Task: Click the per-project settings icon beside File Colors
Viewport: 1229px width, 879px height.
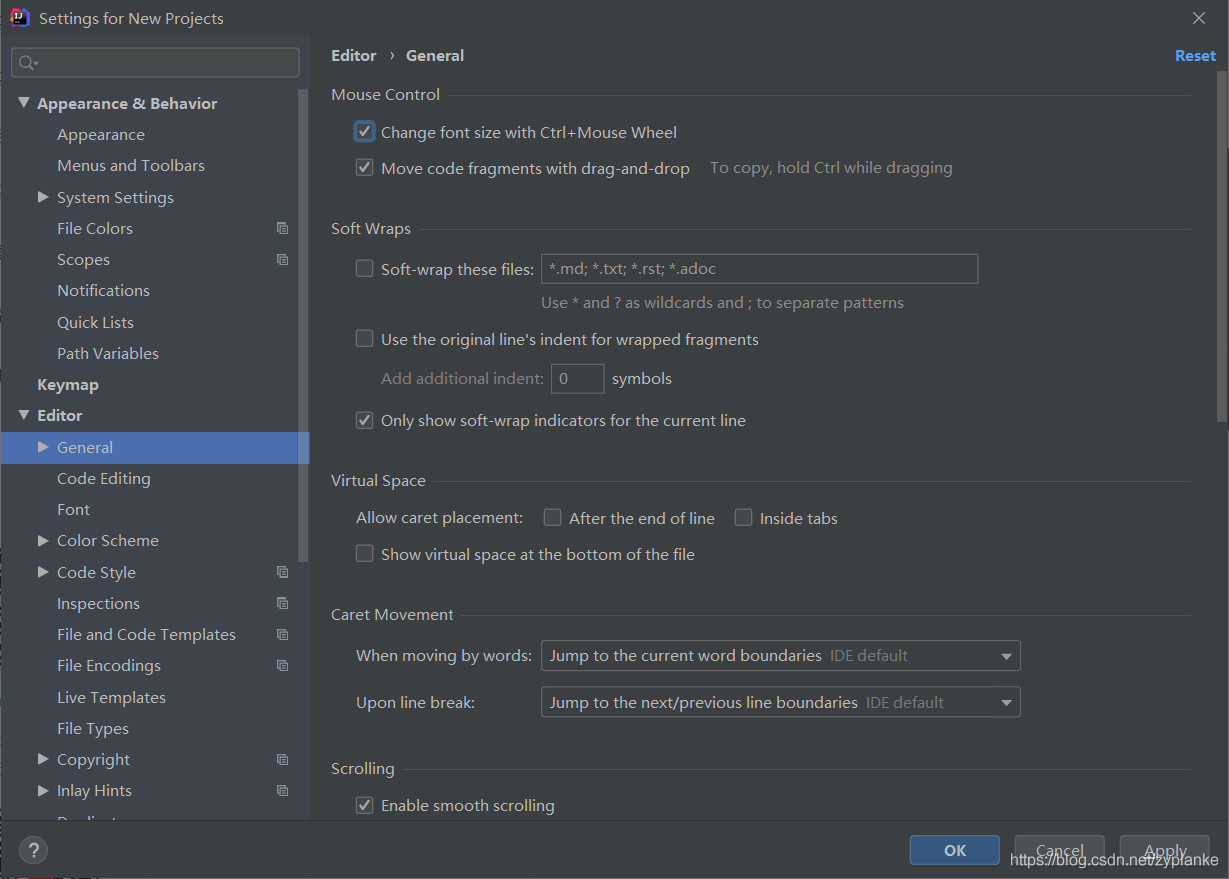Action: [282, 228]
